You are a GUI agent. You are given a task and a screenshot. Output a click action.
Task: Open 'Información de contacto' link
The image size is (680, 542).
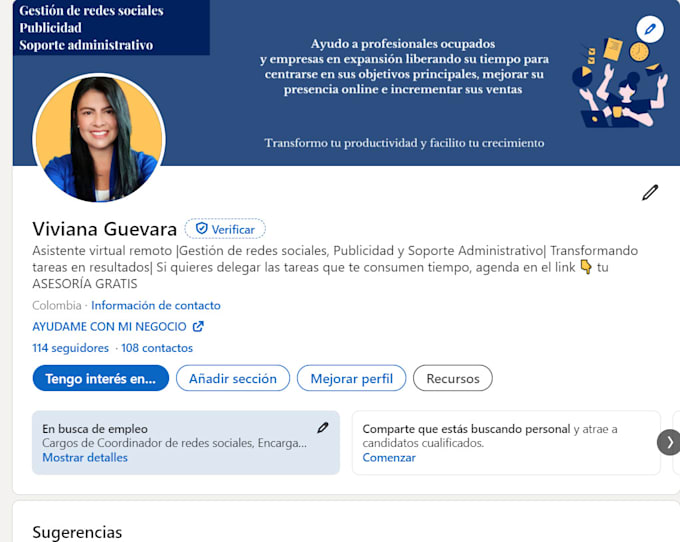pos(156,305)
